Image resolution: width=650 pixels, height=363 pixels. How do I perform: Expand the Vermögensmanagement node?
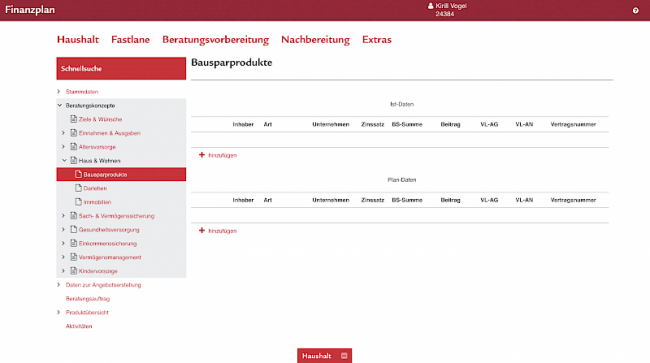tap(63, 257)
